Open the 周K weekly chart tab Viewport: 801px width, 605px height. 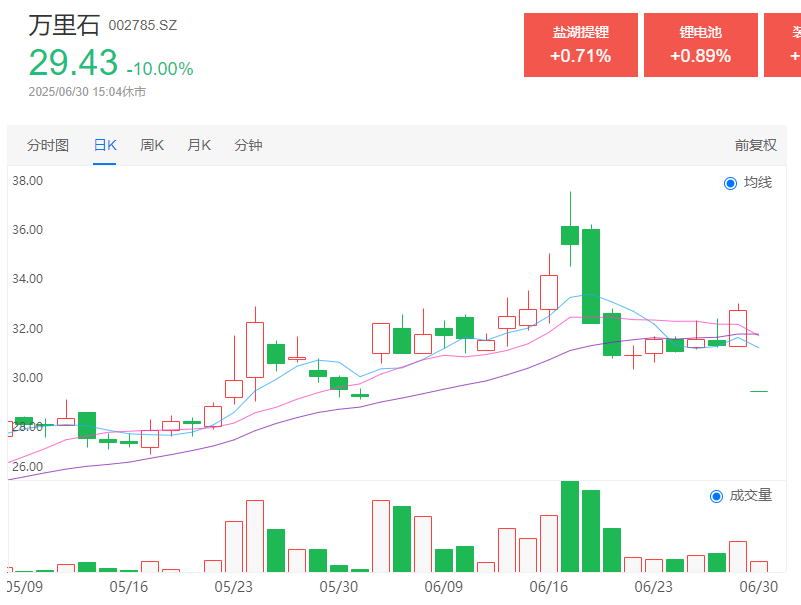(x=152, y=145)
